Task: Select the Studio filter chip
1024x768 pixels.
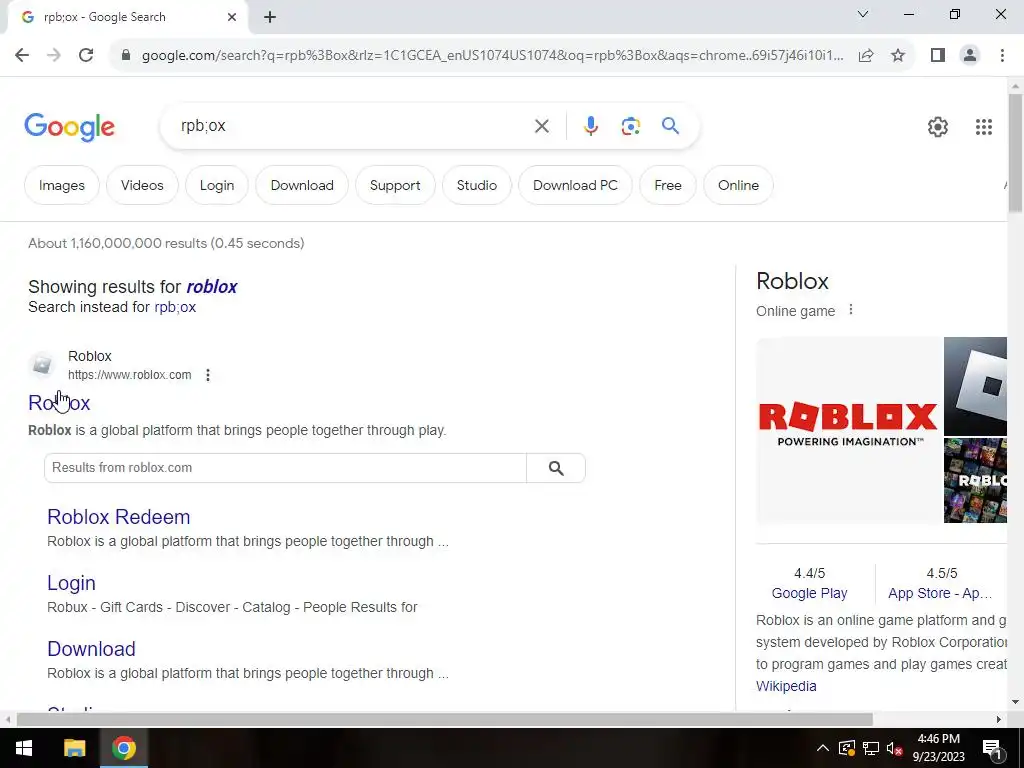Action: tap(477, 185)
